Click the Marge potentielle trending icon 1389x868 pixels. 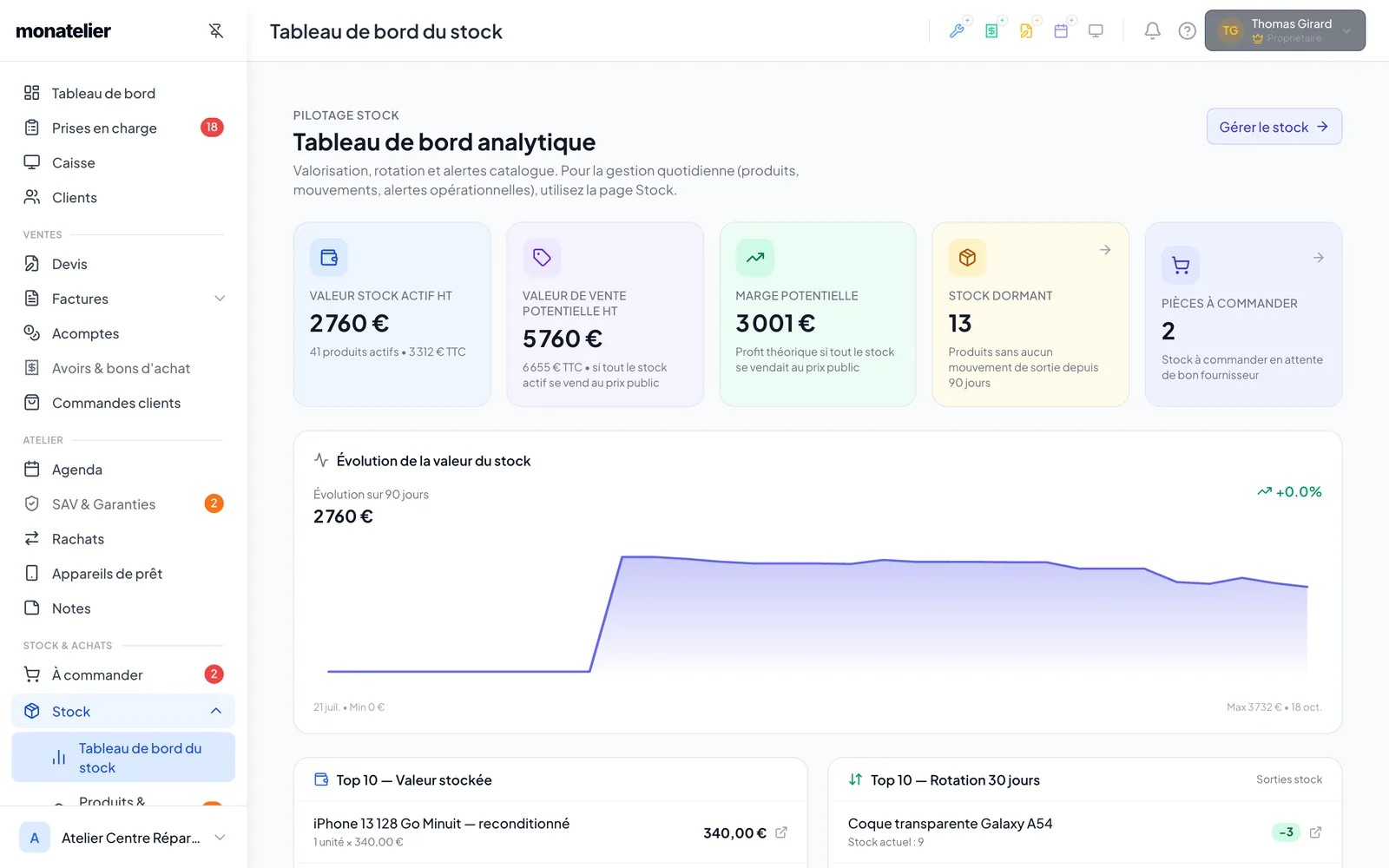point(755,257)
